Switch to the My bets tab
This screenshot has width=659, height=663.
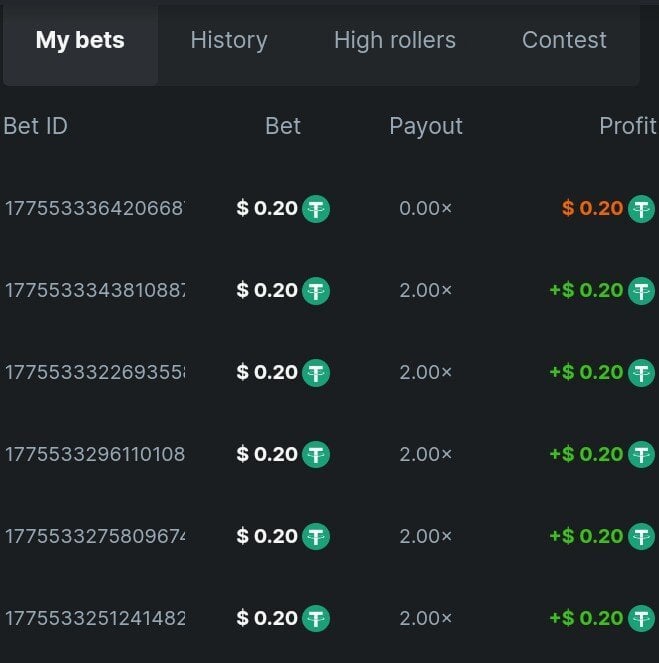[x=80, y=41]
